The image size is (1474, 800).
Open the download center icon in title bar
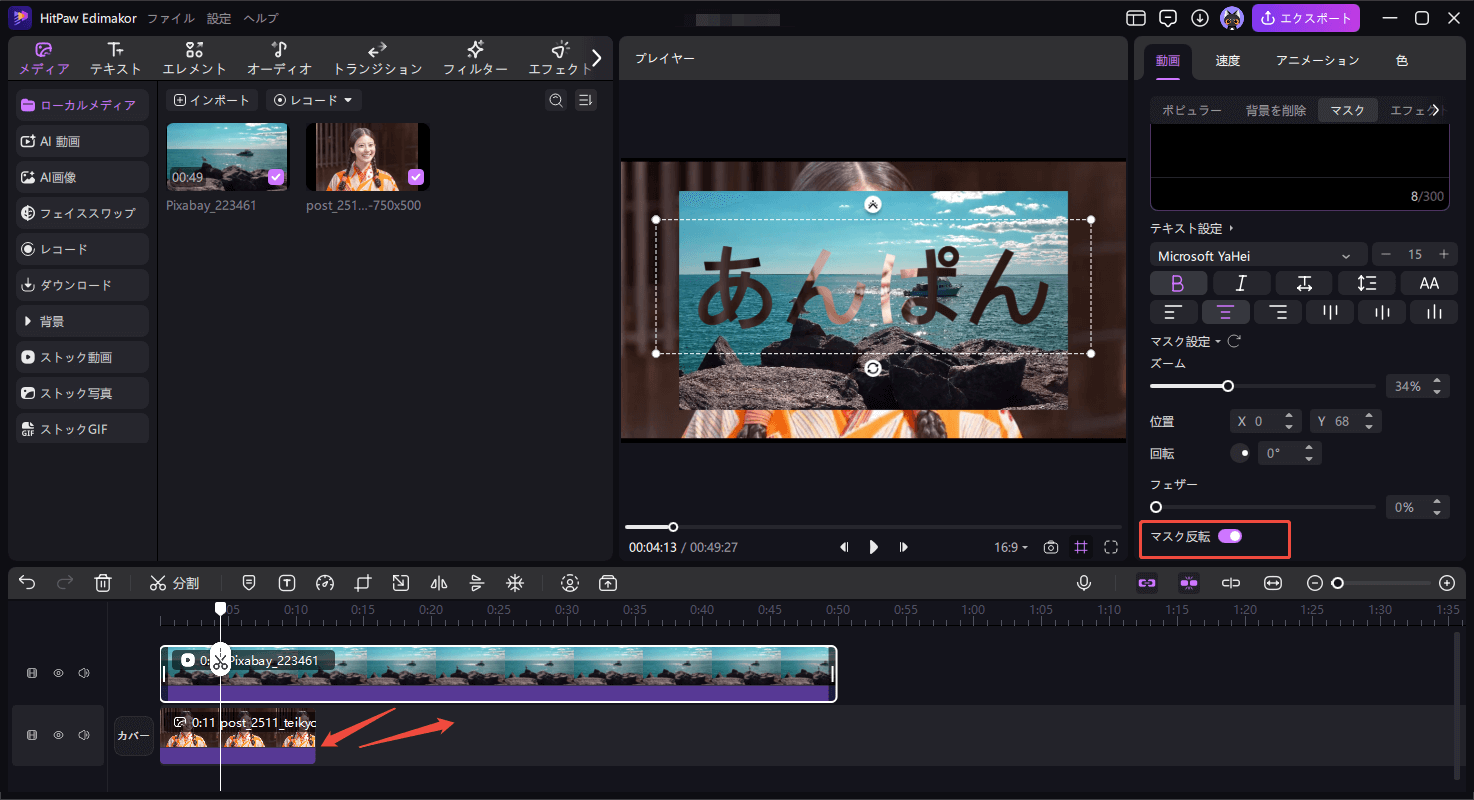pos(1200,18)
